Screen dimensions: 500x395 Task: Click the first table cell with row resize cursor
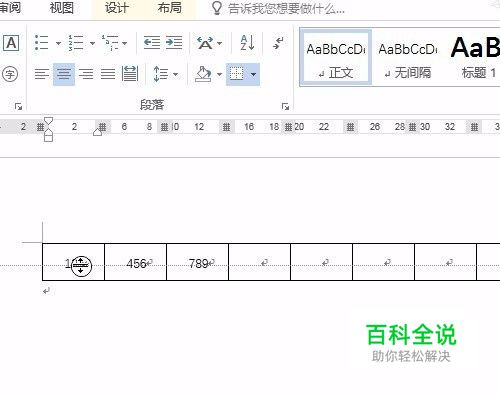[73, 262]
